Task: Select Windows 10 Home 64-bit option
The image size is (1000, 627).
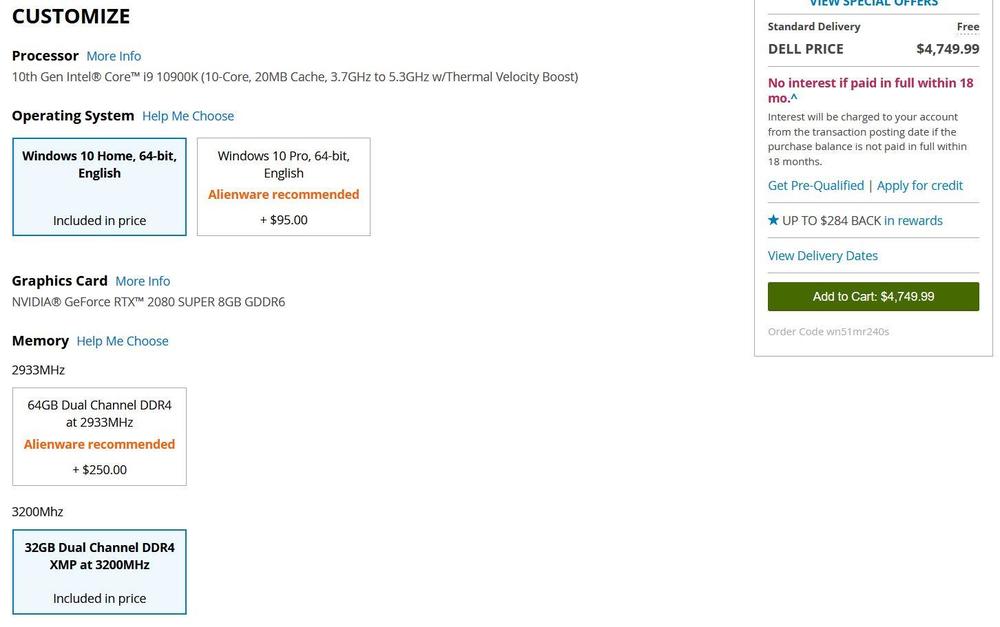Action: 99,187
